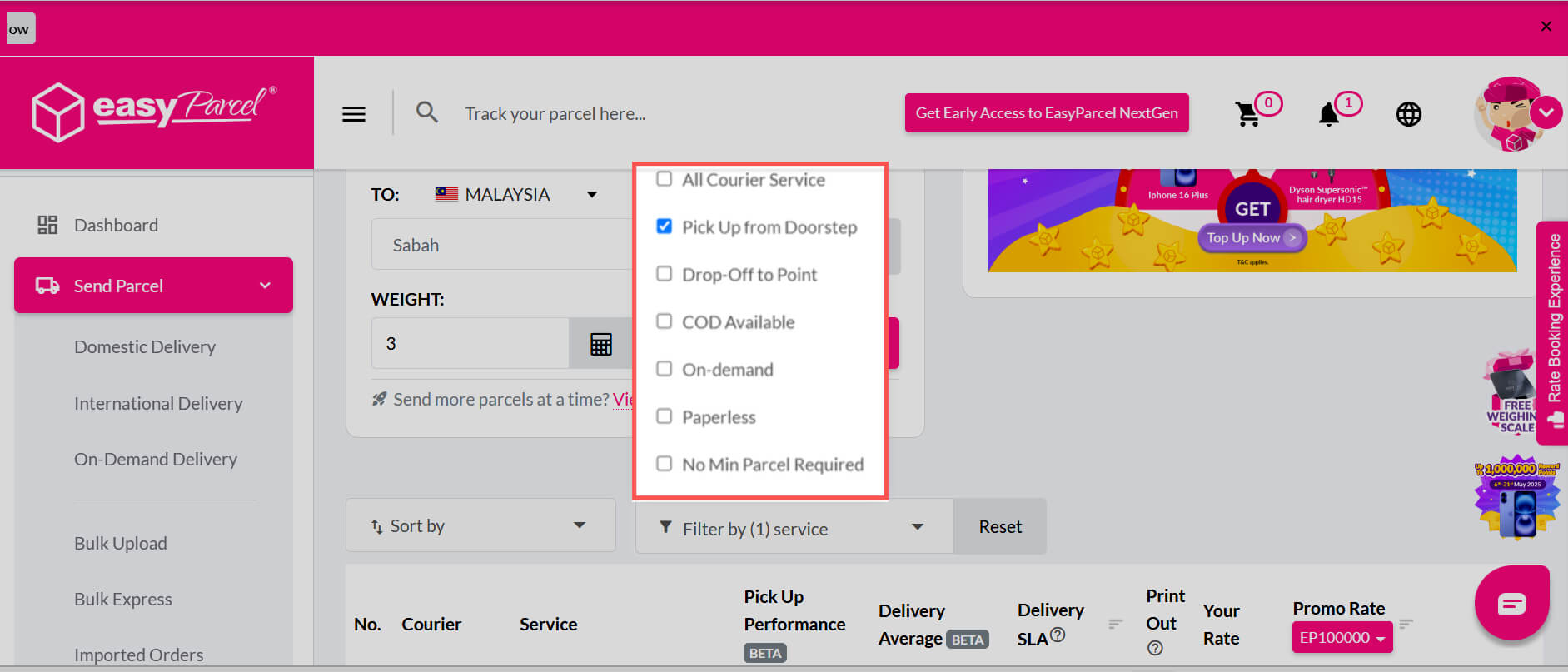
Task: Uncheck Pick Up from Doorstep
Action: (x=664, y=226)
